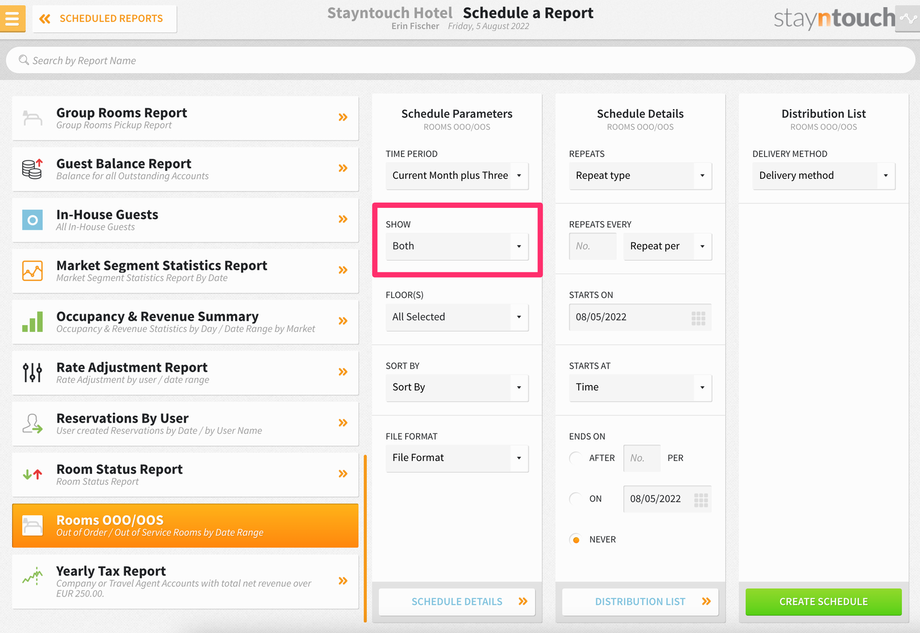Image resolution: width=920 pixels, height=633 pixels.
Task: Click the Guest Balance Report coins icon
Action: pos(32,168)
